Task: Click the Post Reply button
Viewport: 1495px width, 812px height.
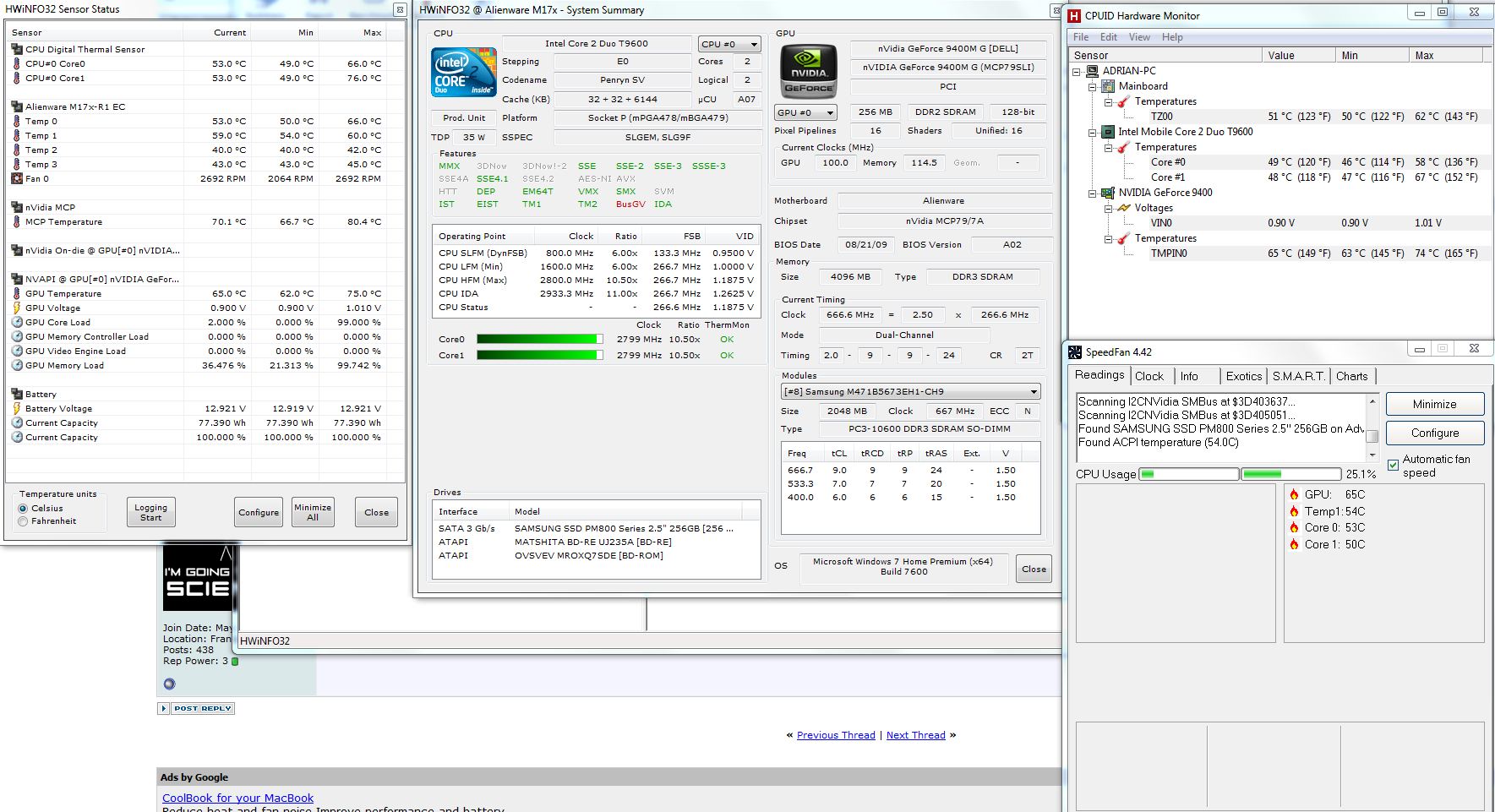Action: click(196, 708)
